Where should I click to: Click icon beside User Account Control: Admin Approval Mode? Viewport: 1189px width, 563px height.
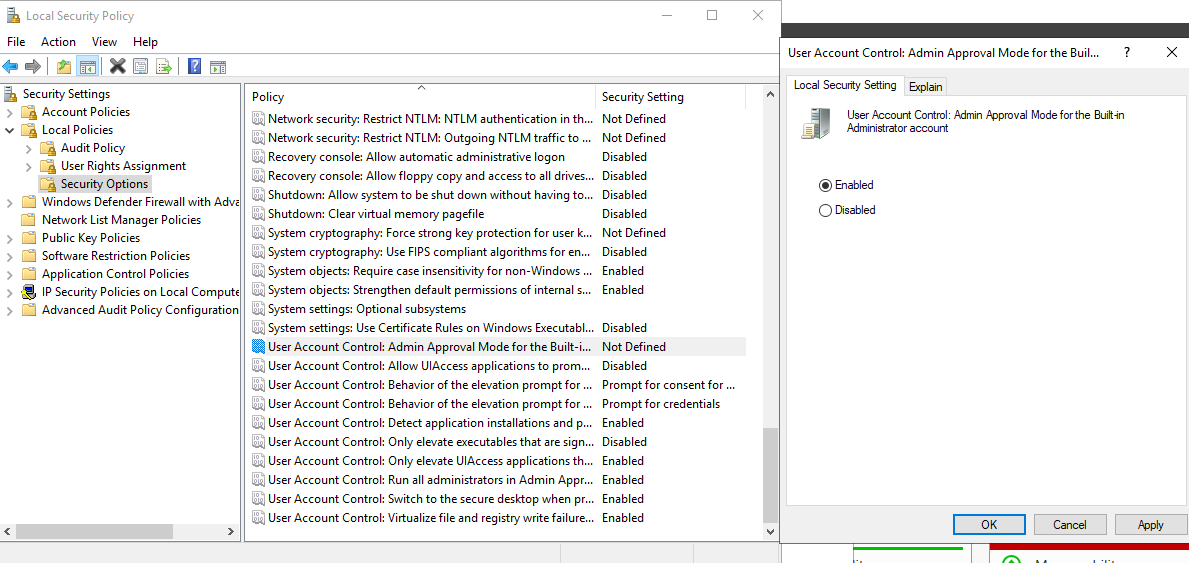259,347
